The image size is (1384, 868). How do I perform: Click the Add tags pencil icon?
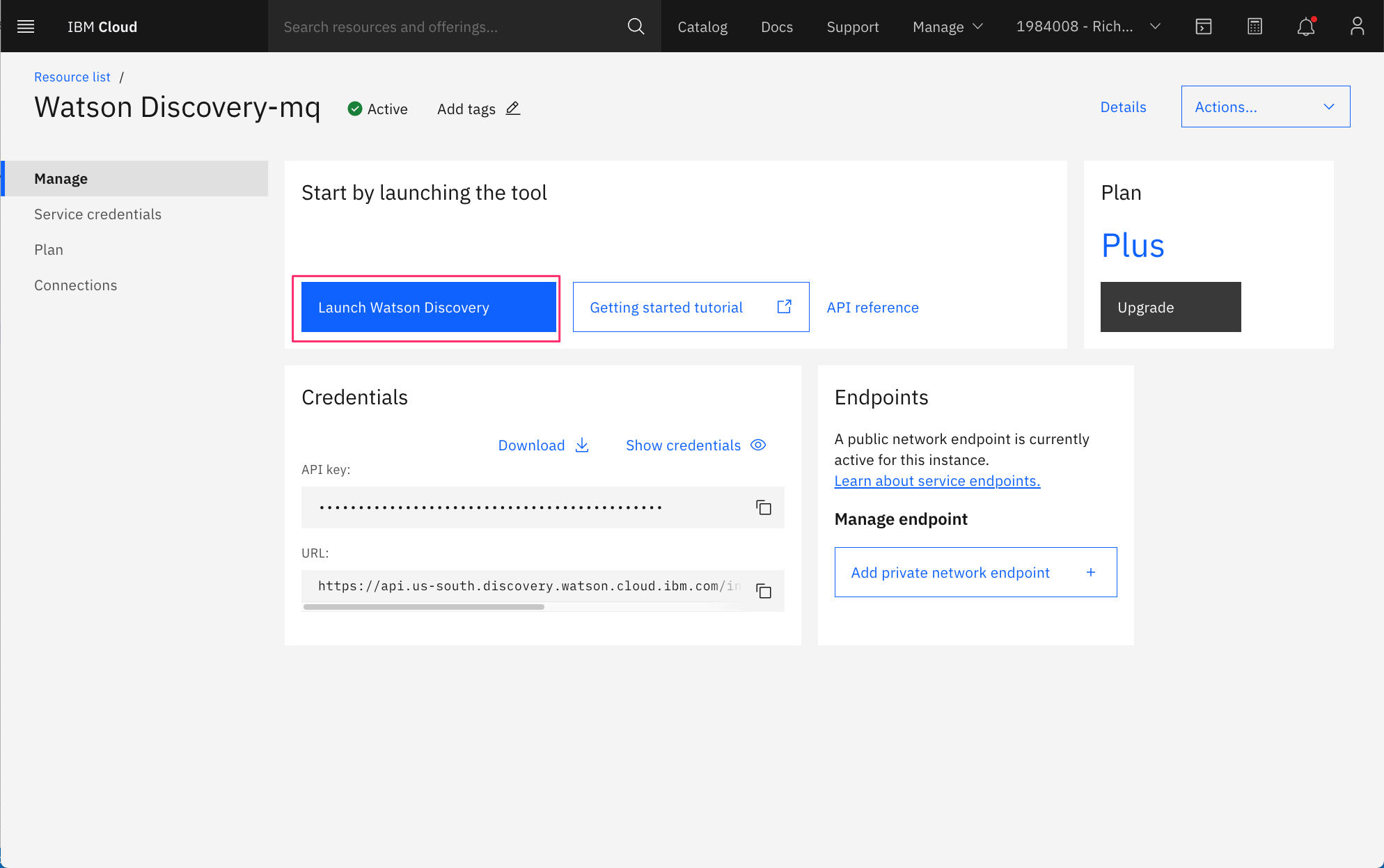513,109
